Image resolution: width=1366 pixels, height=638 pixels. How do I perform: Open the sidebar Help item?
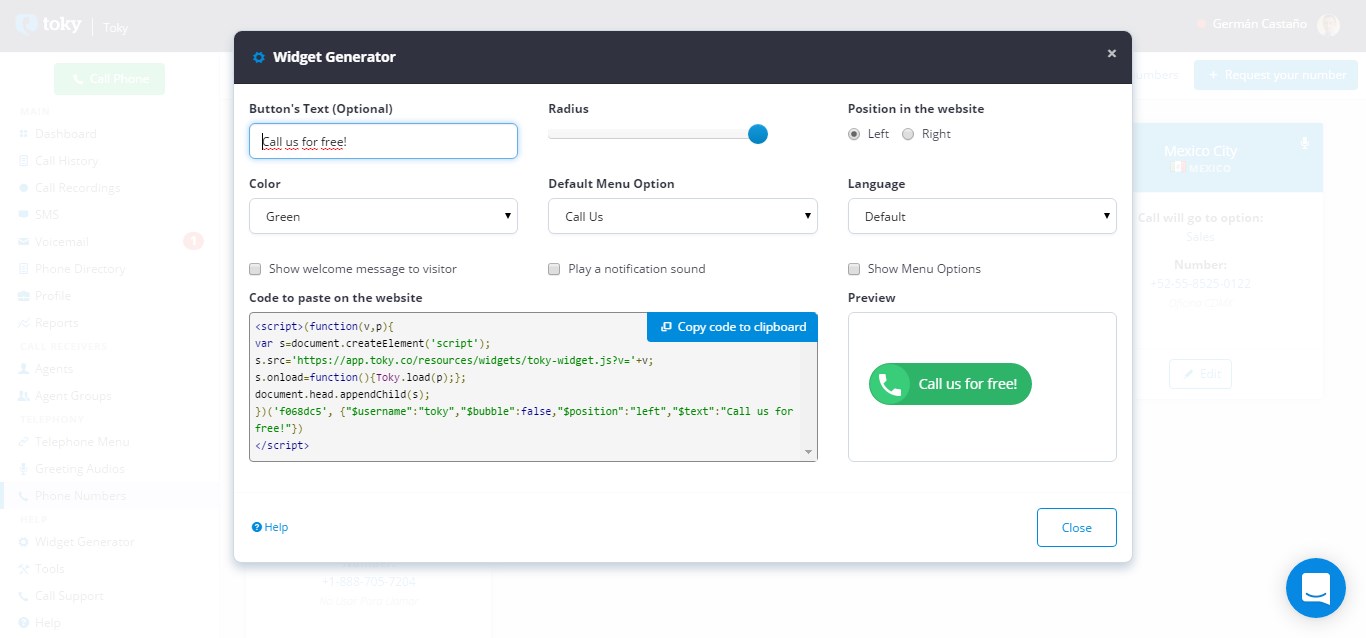(48, 623)
